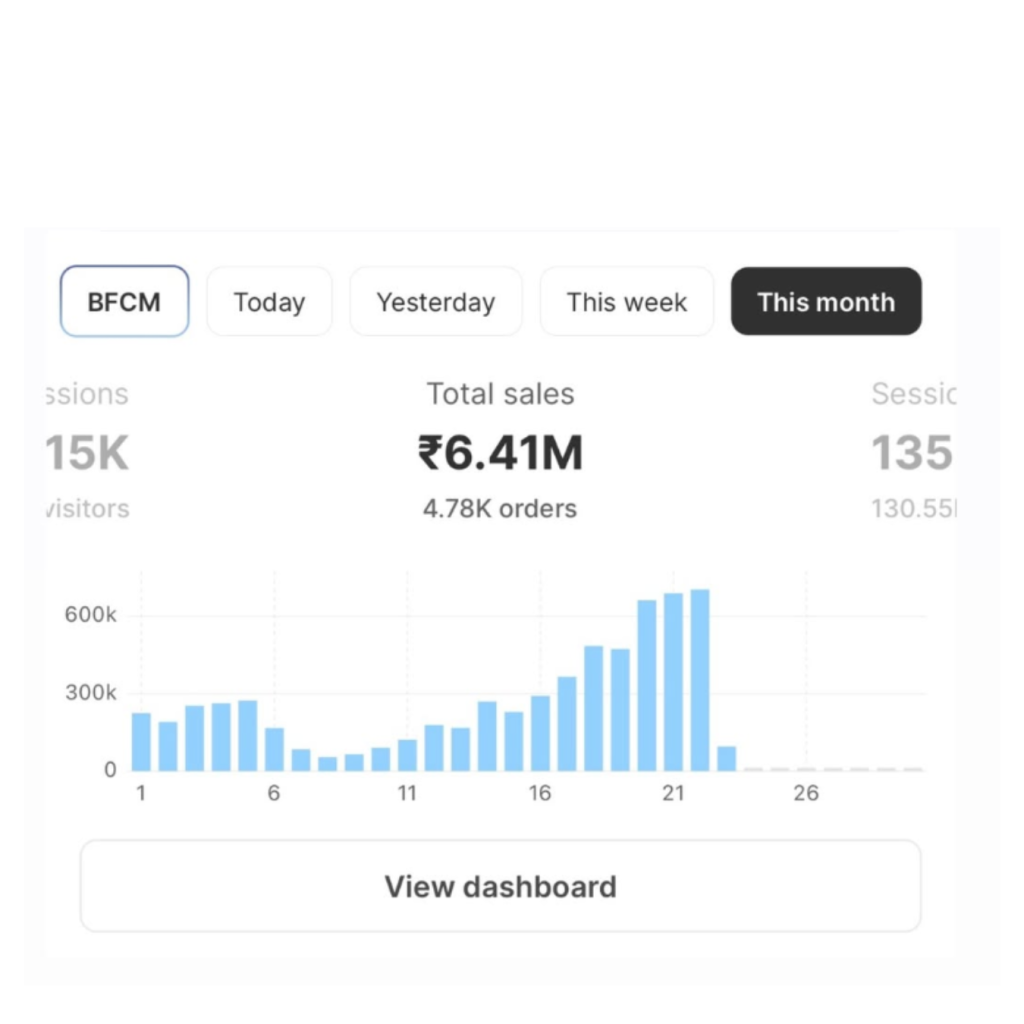Viewport: 1024px width, 1024px height.
Task: Click the 4.78K orders text
Action: [x=500, y=508]
